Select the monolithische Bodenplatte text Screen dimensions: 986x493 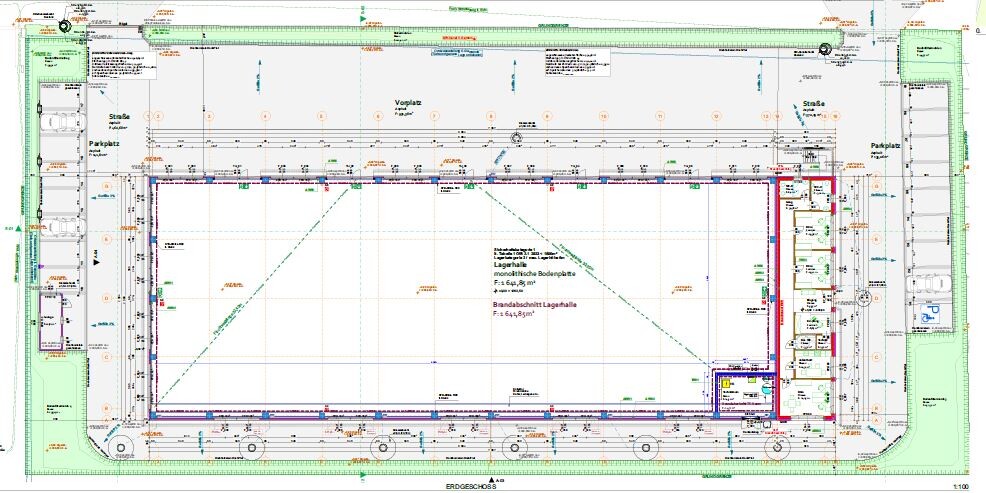(x=535, y=275)
